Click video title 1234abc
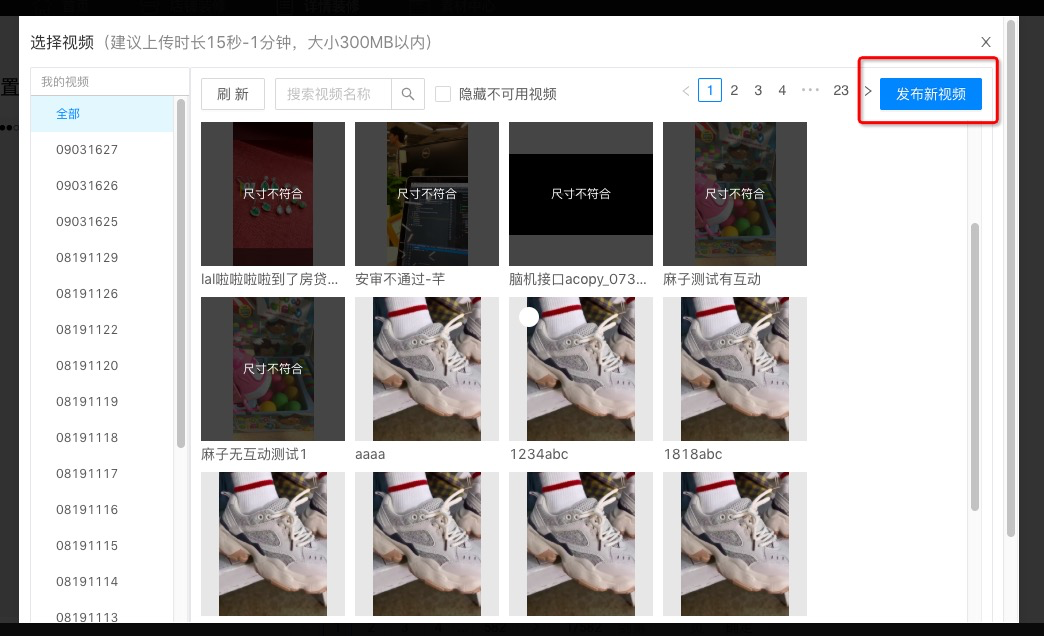 pyautogui.click(x=539, y=454)
